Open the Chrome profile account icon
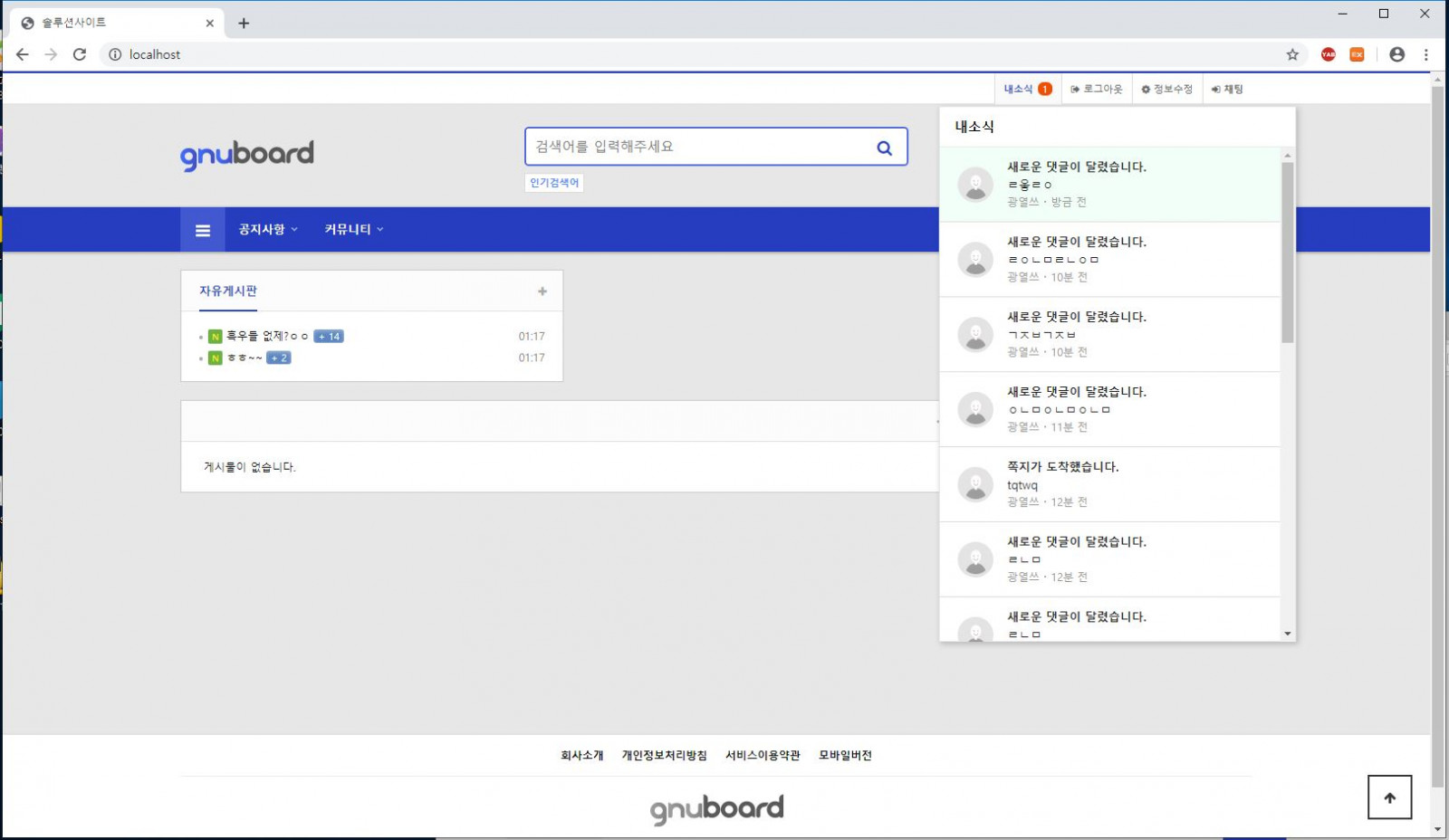1449x840 pixels. [1397, 54]
